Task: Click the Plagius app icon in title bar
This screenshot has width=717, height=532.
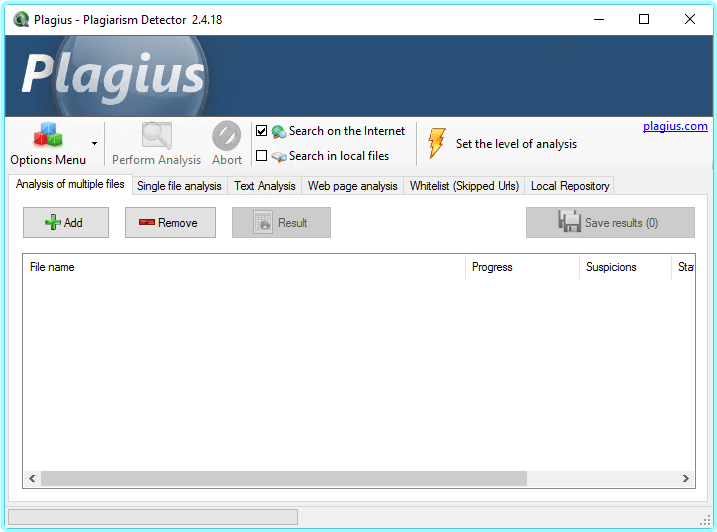Action: pos(21,19)
